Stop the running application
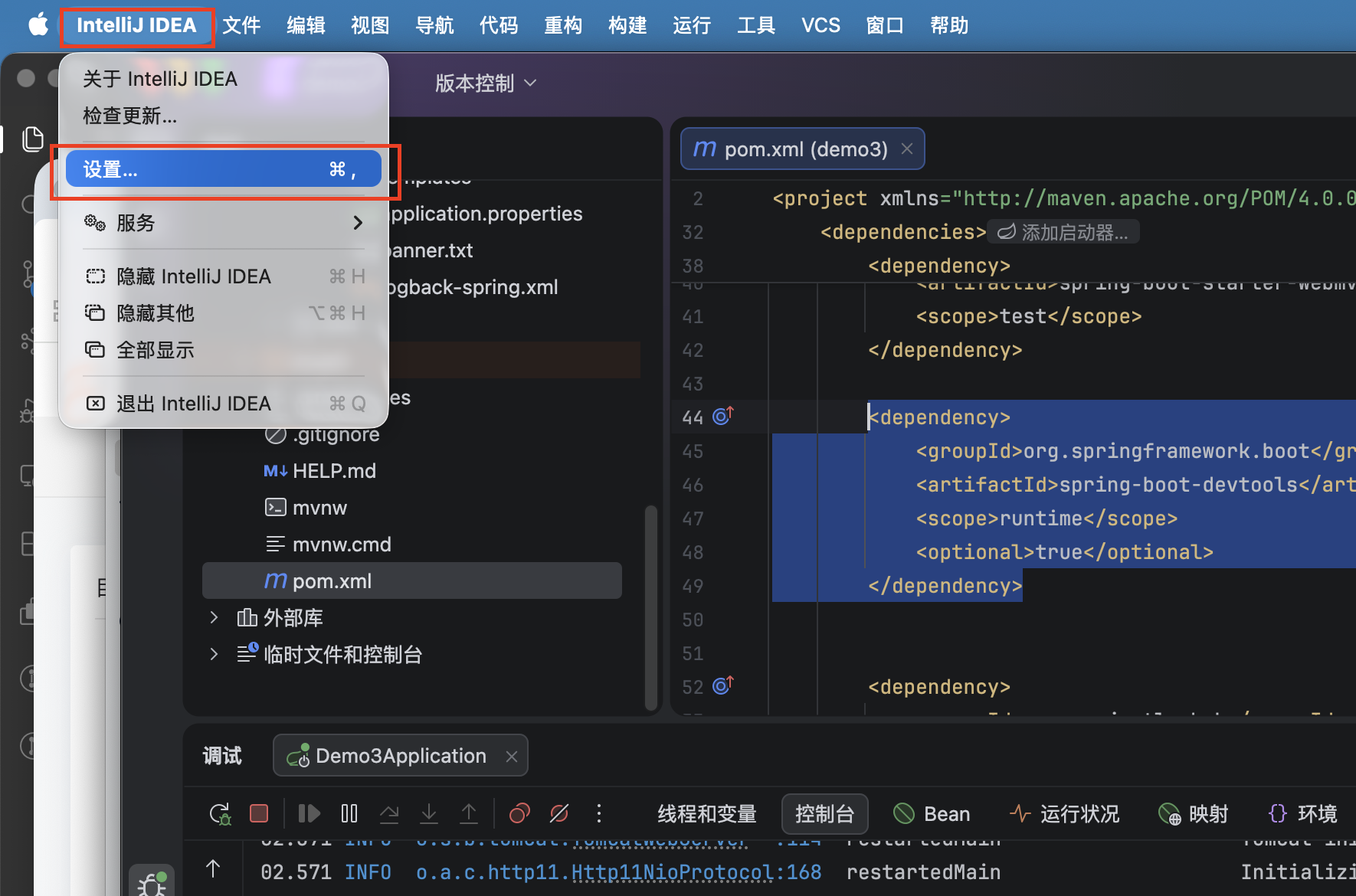The width and height of the screenshot is (1356, 896). pyautogui.click(x=259, y=813)
